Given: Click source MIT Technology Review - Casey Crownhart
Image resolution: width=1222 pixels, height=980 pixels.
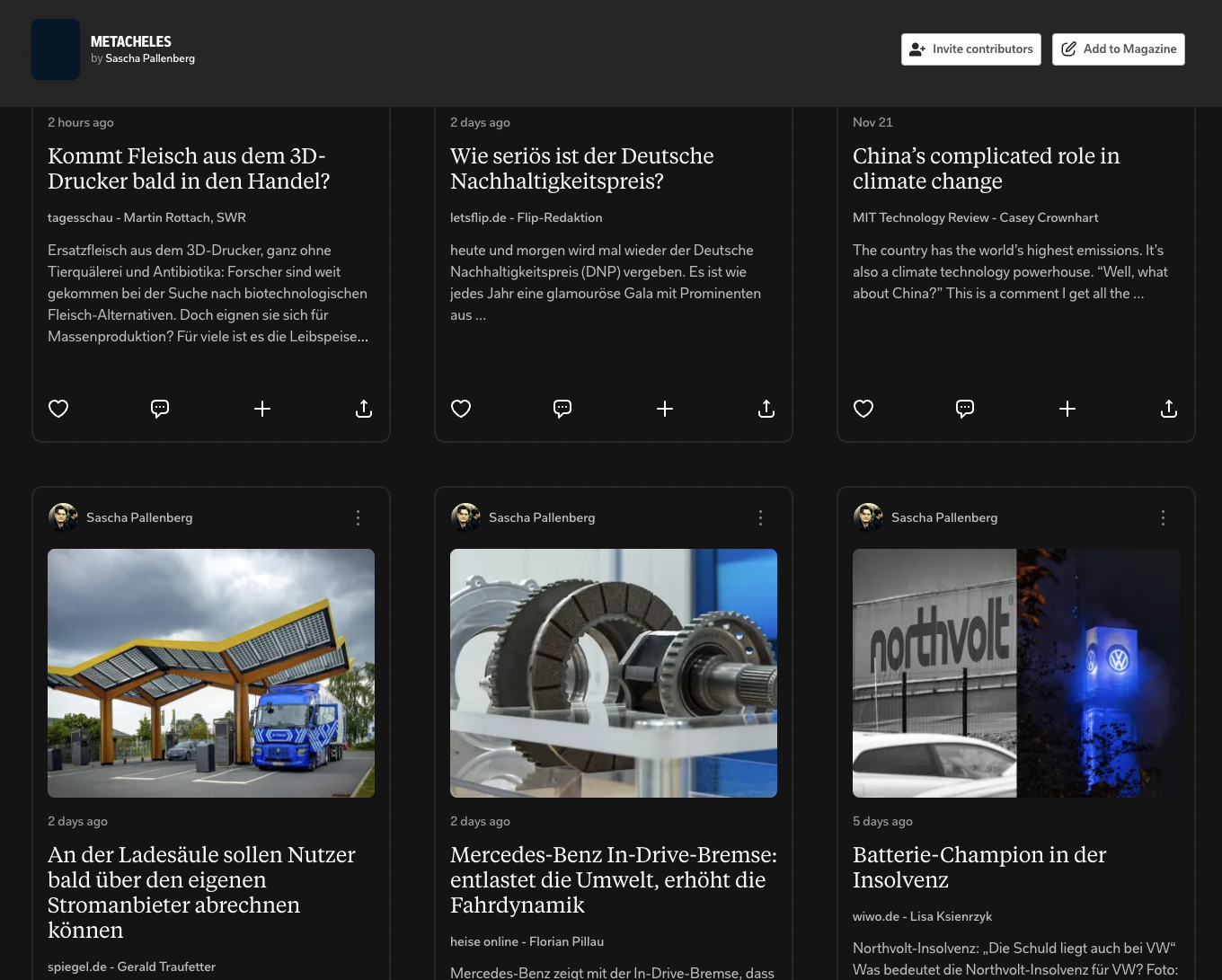Looking at the screenshot, I should pos(976,217).
